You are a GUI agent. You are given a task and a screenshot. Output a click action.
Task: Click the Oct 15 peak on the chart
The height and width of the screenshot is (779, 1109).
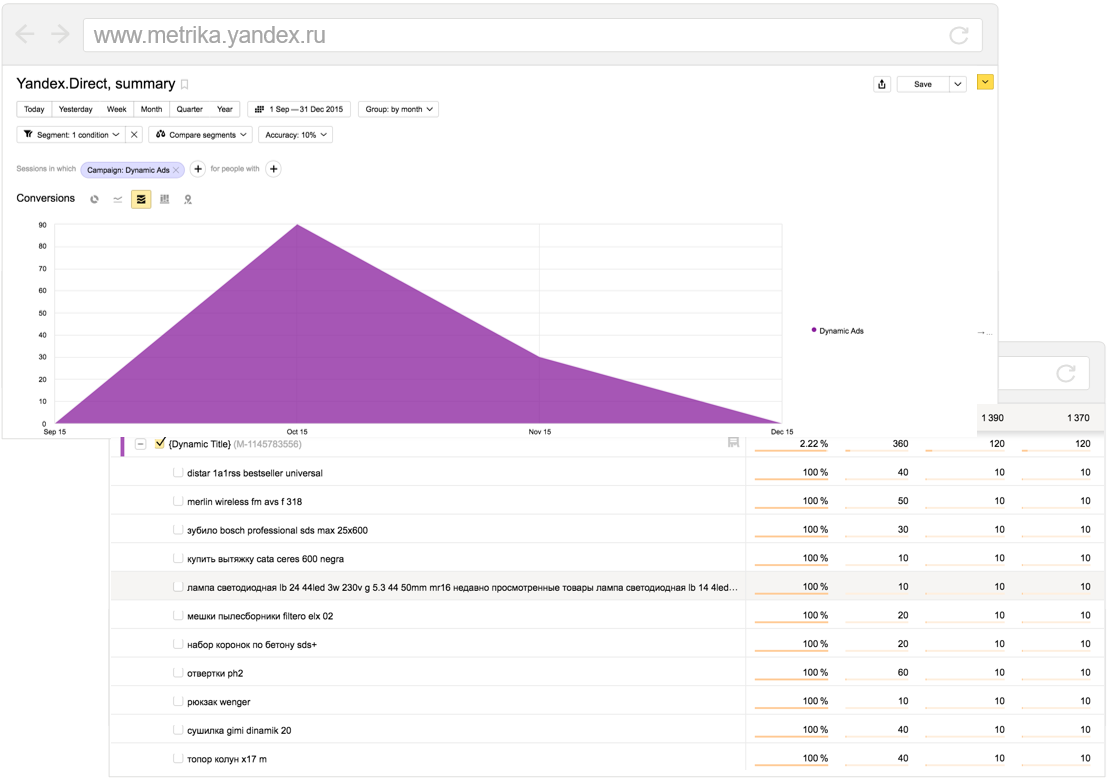pyautogui.click(x=297, y=225)
